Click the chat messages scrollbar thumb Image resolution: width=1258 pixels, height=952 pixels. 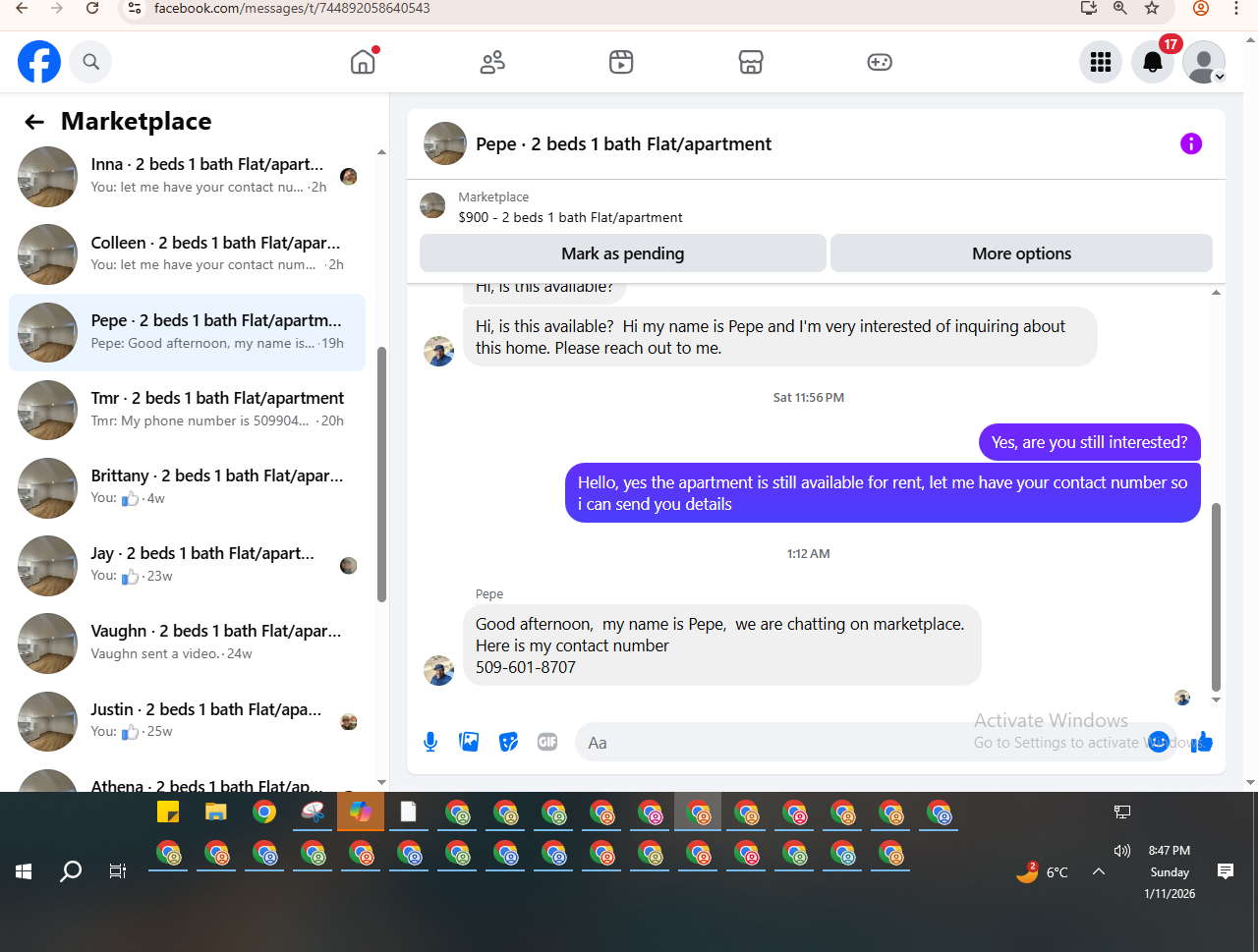coord(1216,597)
